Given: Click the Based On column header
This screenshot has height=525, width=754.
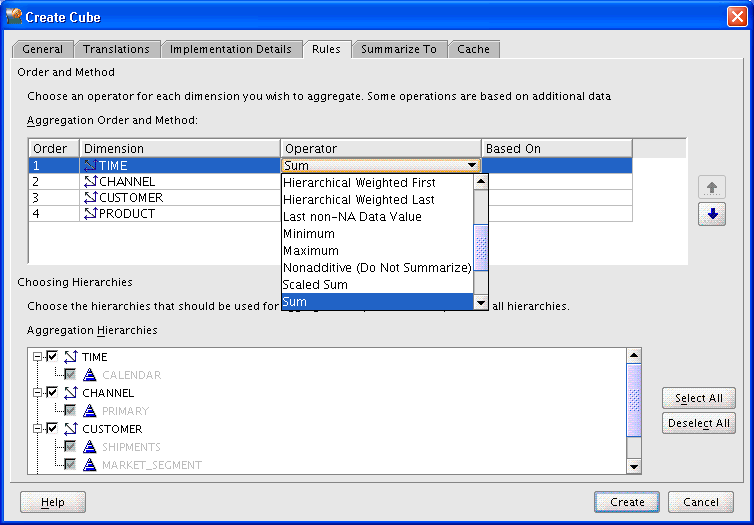Looking at the screenshot, I should click(557, 149).
